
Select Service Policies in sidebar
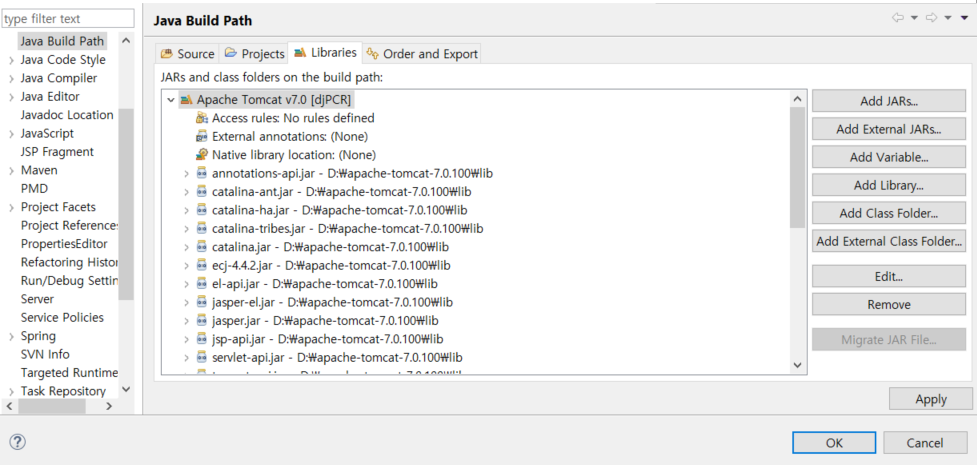click(62, 318)
